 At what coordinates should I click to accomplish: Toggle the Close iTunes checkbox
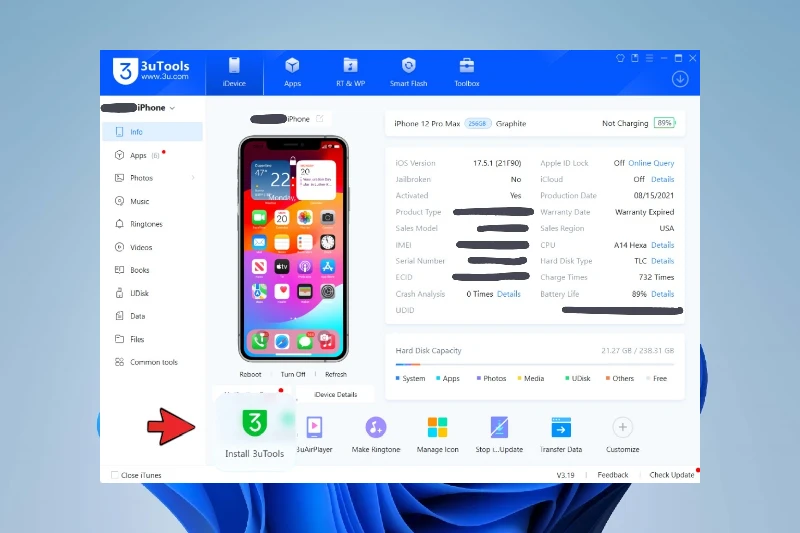115,475
